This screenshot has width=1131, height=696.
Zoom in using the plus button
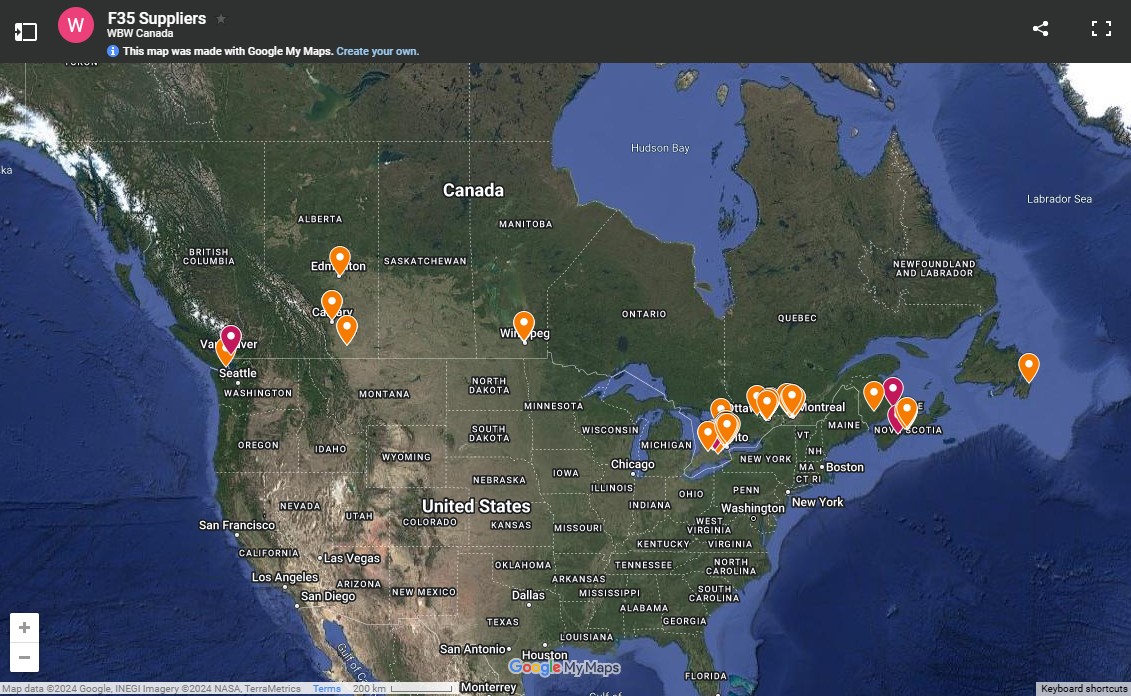point(25,628)
